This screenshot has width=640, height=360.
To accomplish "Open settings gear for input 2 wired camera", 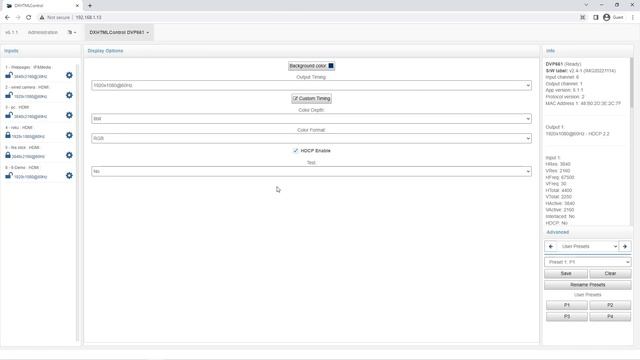I will 69,95.
